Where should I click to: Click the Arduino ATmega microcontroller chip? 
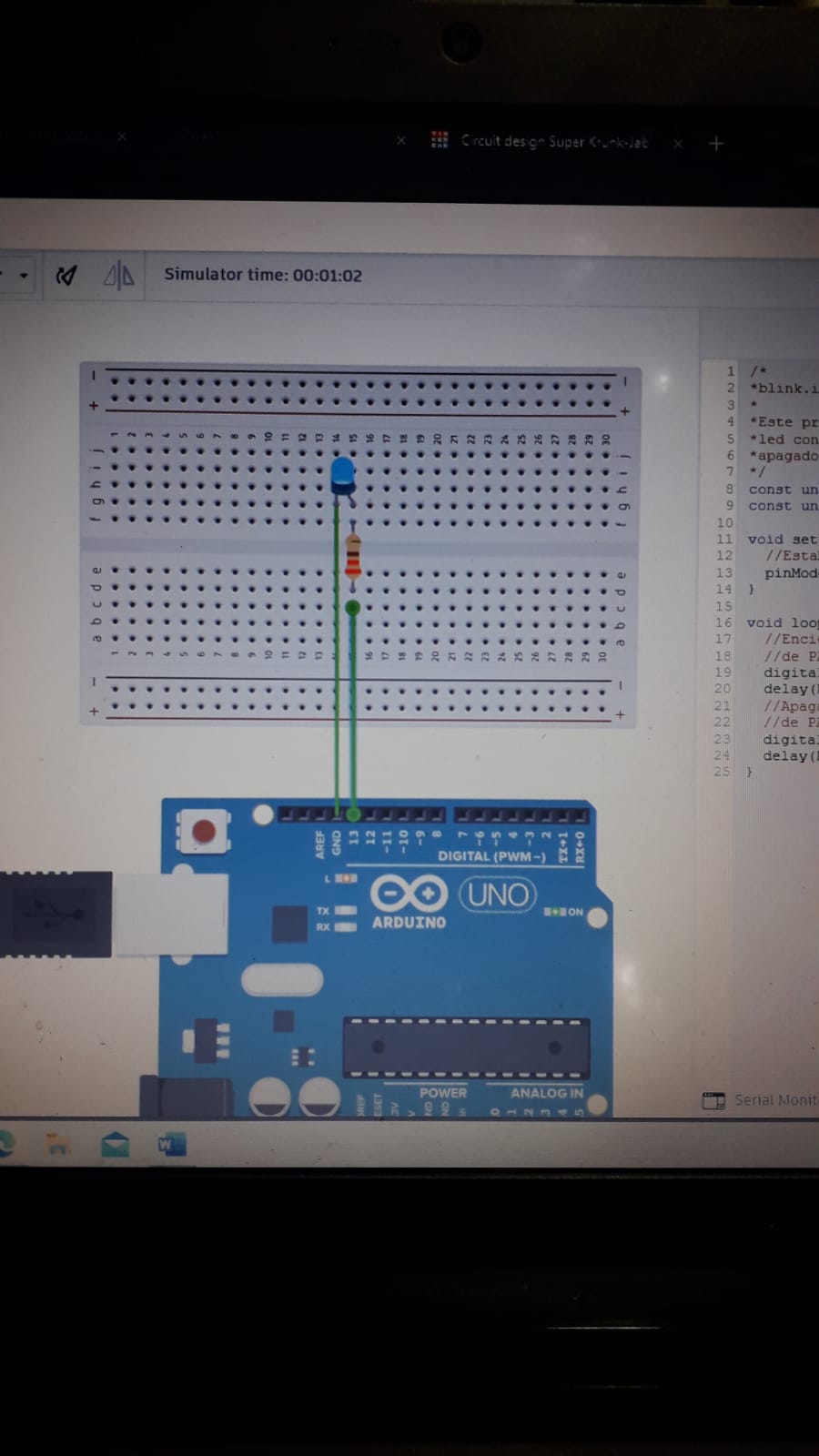click(x=465, y=1047)
